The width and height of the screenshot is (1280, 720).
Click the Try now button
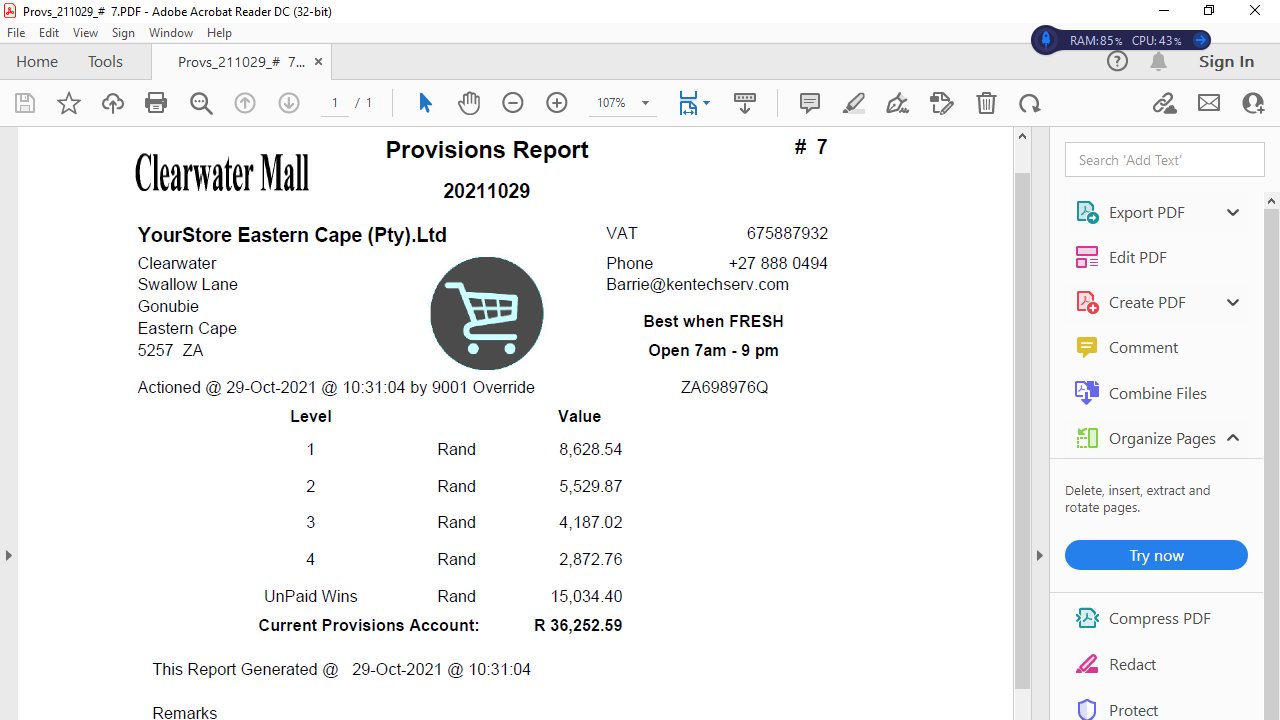(1156, 556)
